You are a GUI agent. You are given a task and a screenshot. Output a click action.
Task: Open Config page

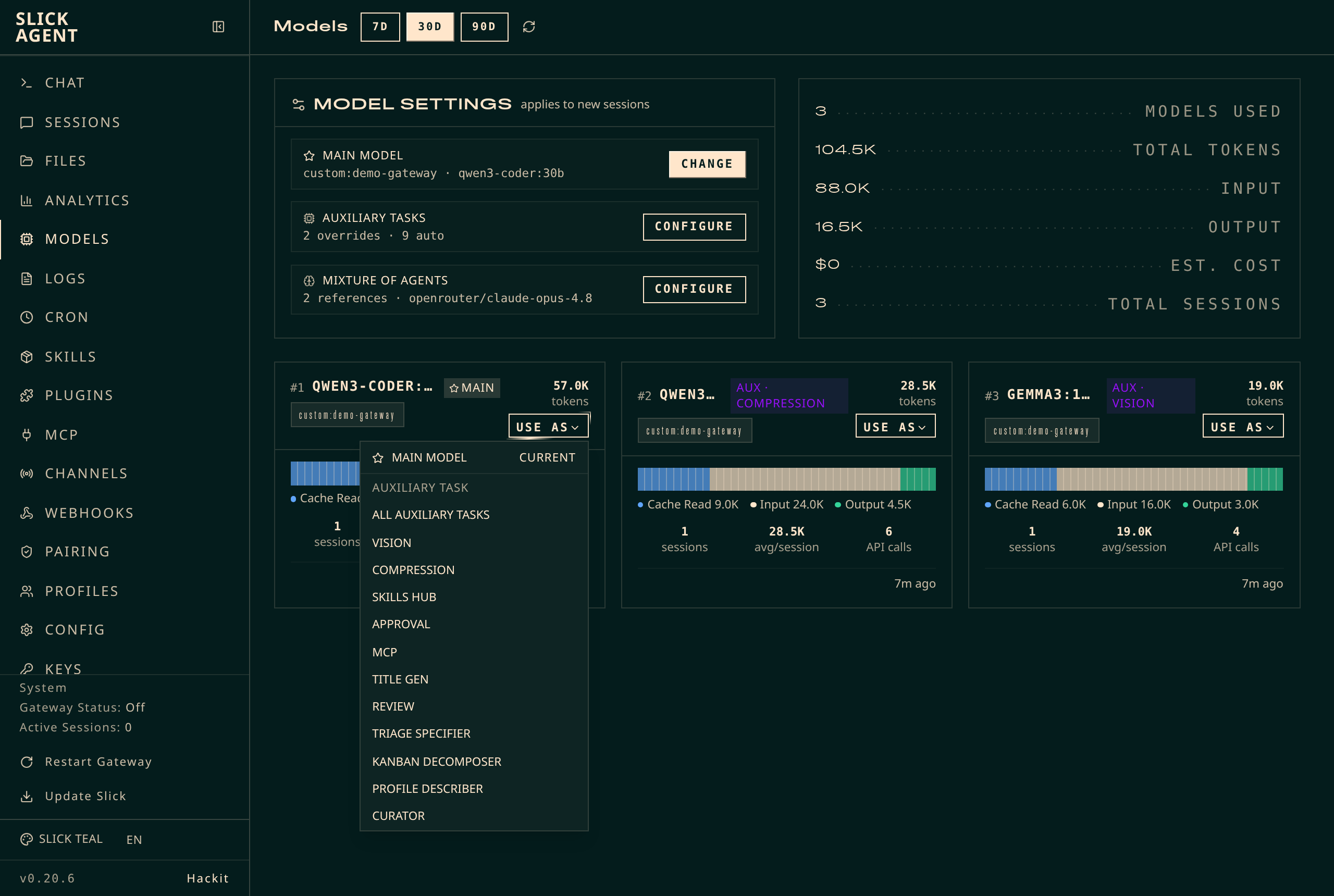click(124, 630)
